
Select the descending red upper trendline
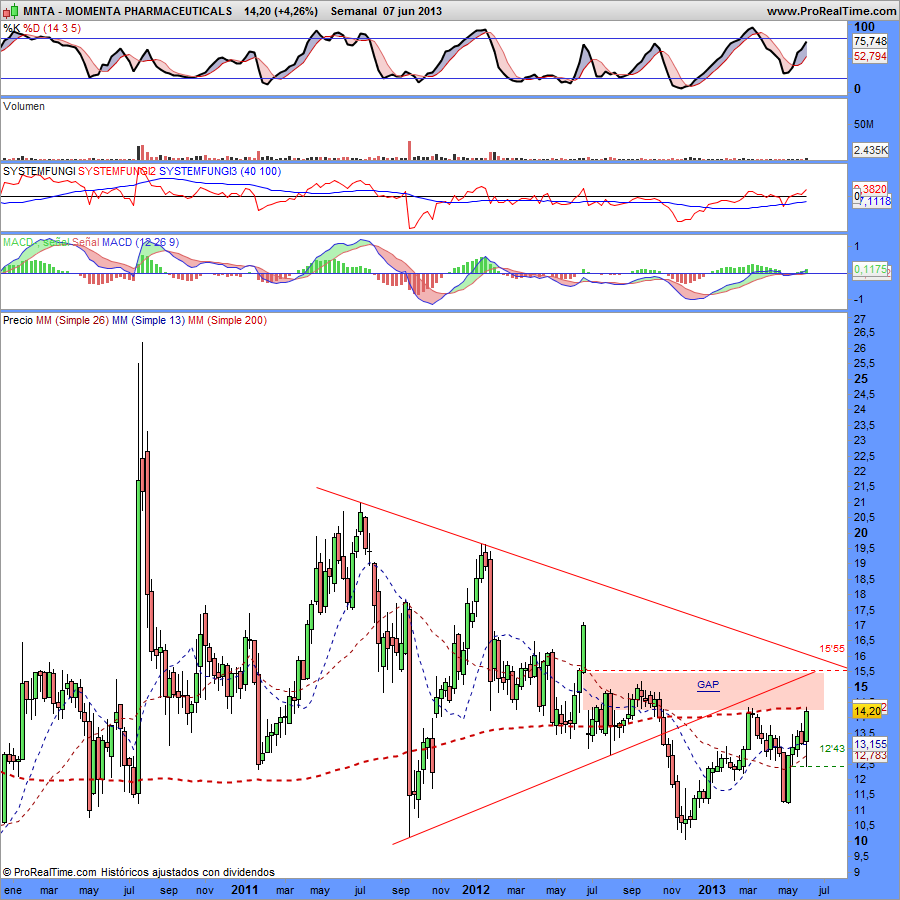(581, 577)
